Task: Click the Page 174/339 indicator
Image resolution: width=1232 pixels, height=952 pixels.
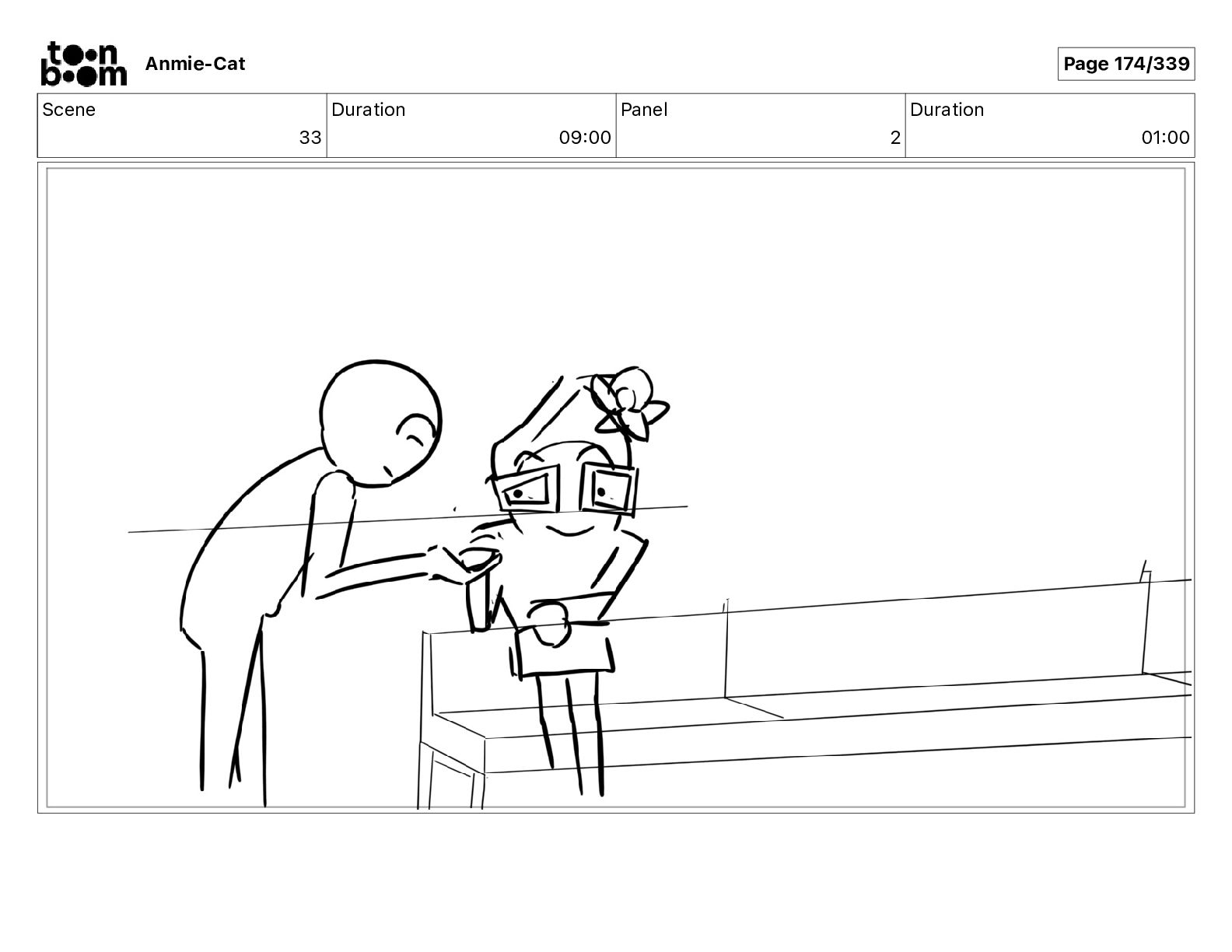Action: coord(1125,64)
